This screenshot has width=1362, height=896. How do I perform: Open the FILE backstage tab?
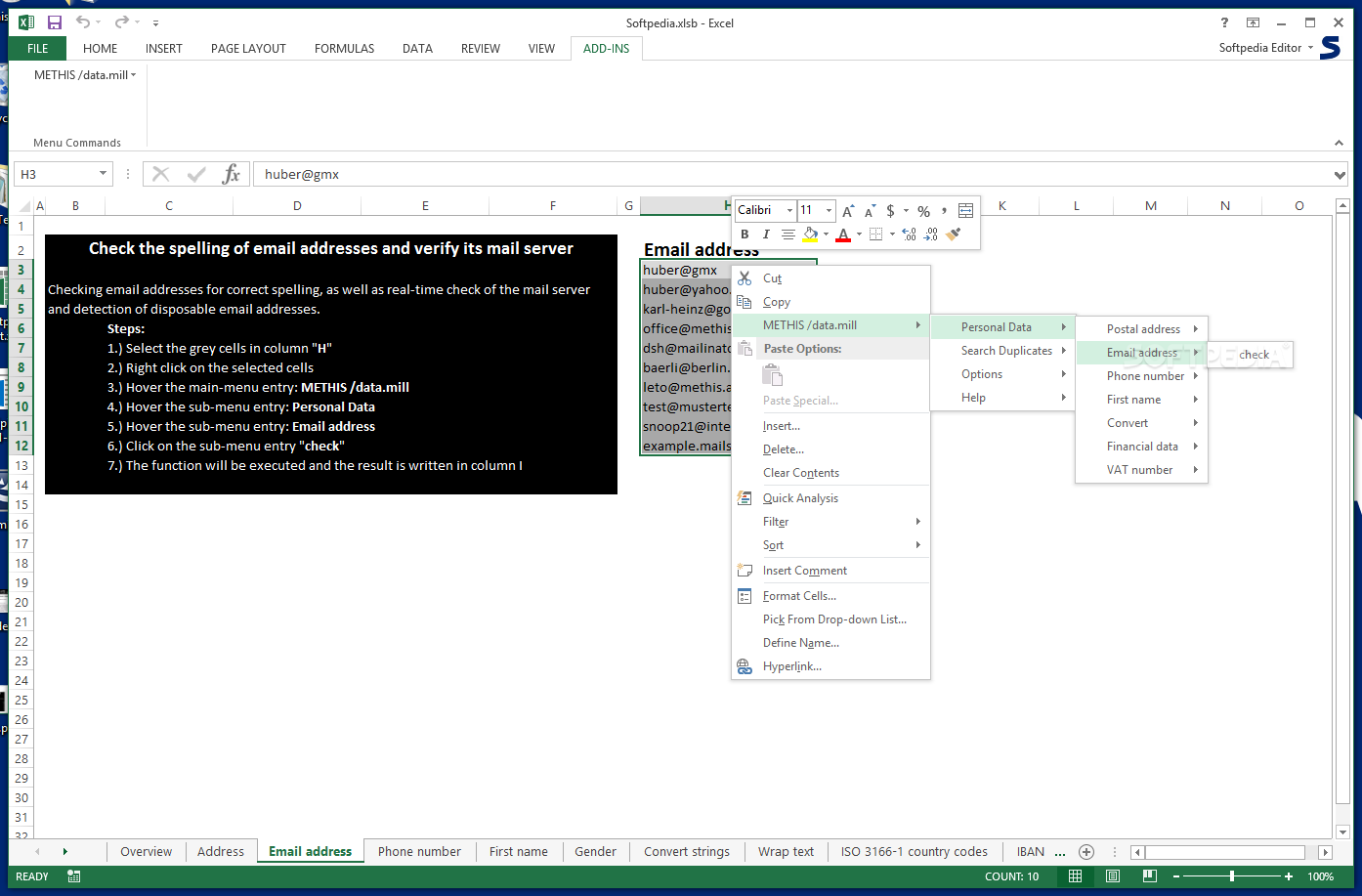38,48
